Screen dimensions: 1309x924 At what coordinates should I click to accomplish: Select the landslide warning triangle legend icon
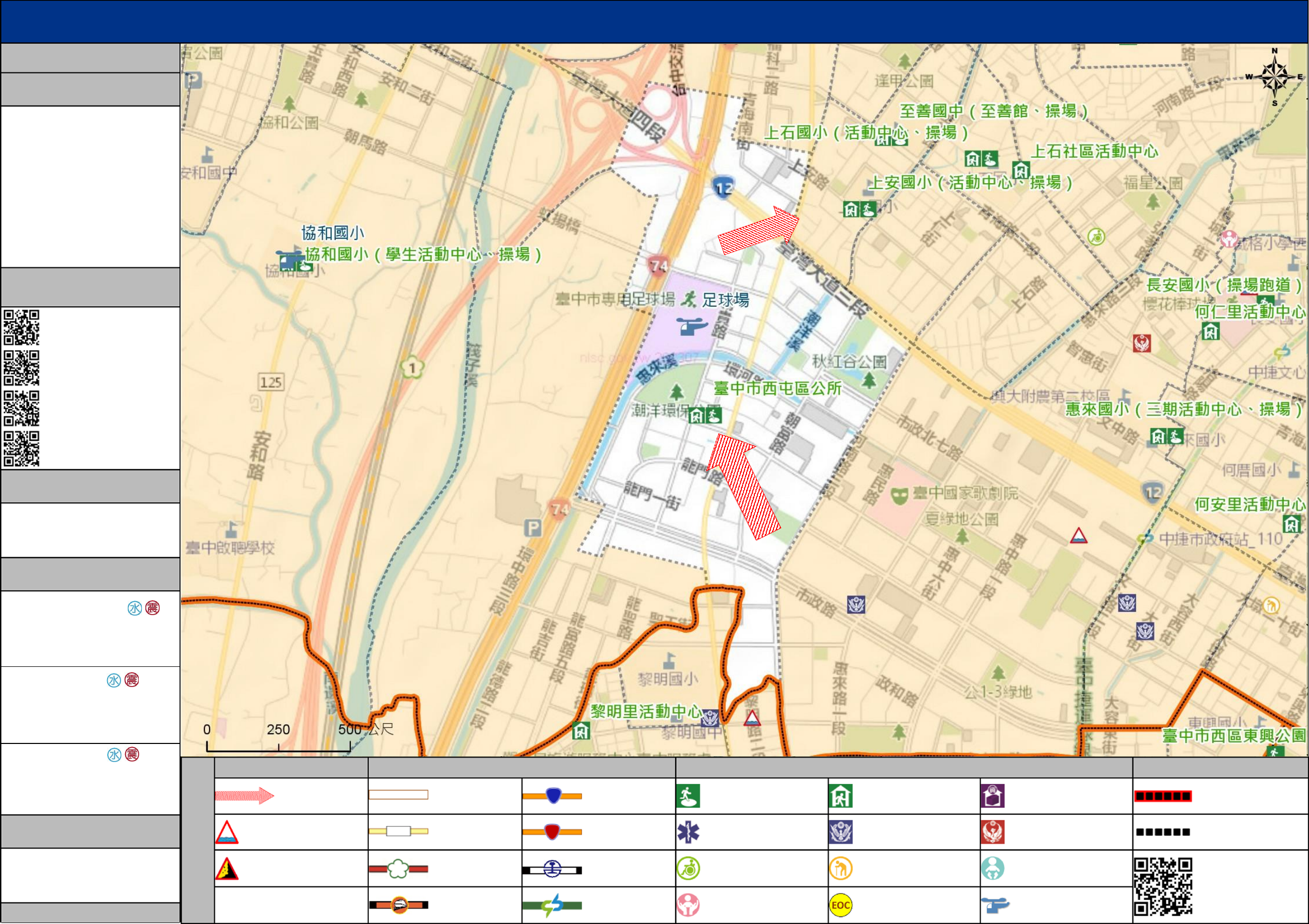point(227,869)
